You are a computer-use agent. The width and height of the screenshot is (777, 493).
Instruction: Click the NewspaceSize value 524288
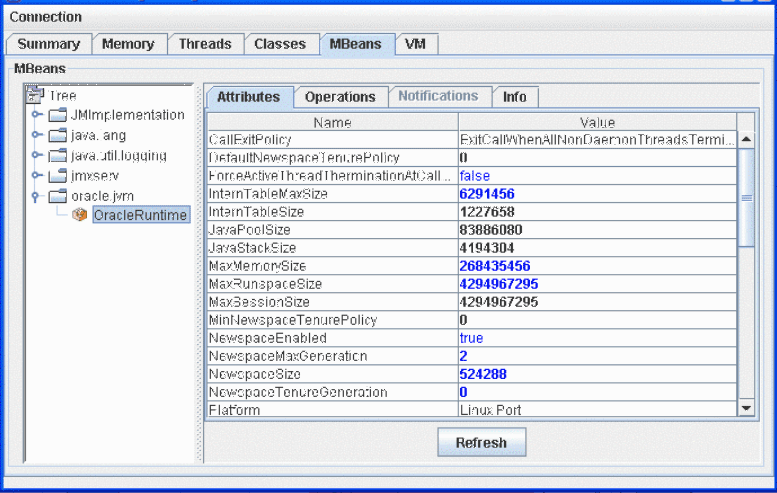point(483,374)
